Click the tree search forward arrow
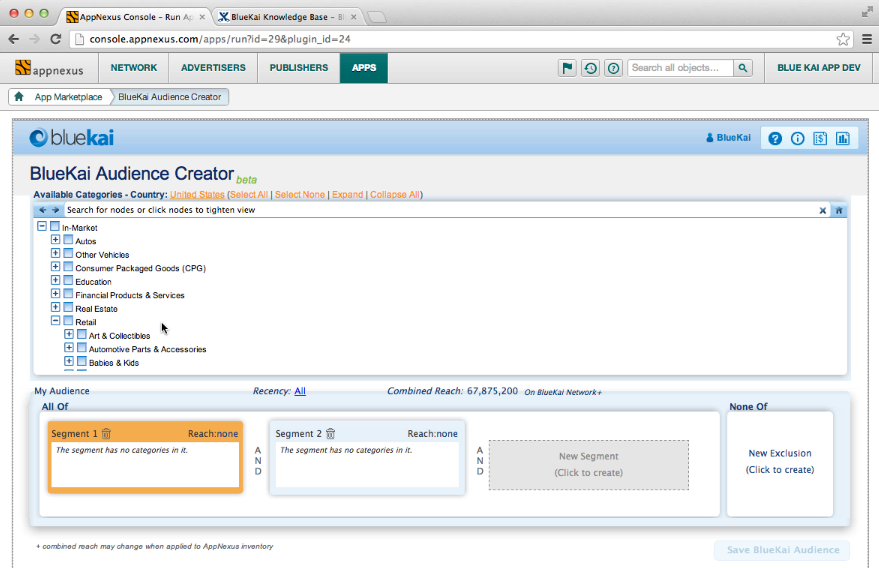 (55, 210)
